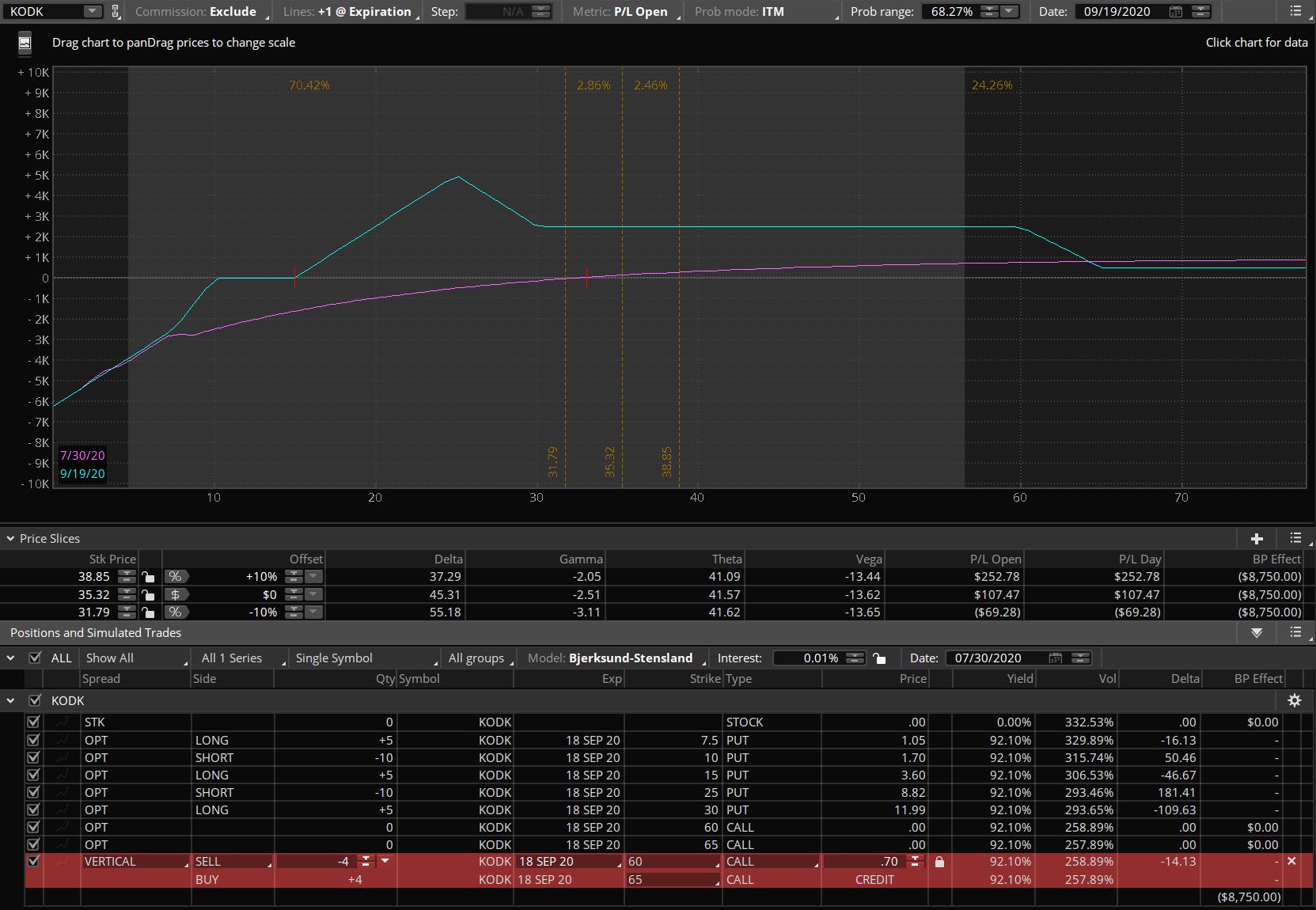
Task: Toggle checkbox for the 7.5 PUT row
Action: tap(33, 740)
